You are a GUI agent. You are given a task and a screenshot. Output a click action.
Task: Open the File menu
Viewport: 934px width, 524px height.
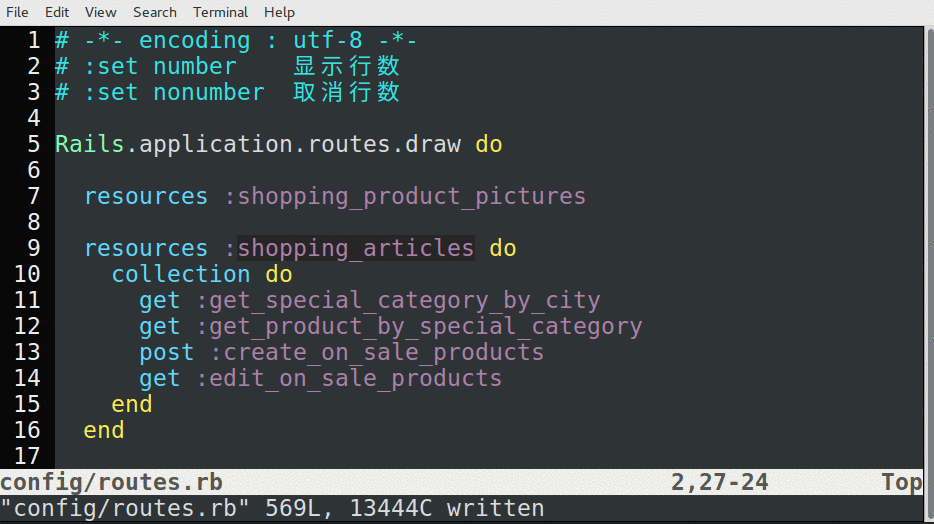click(17, 12)
